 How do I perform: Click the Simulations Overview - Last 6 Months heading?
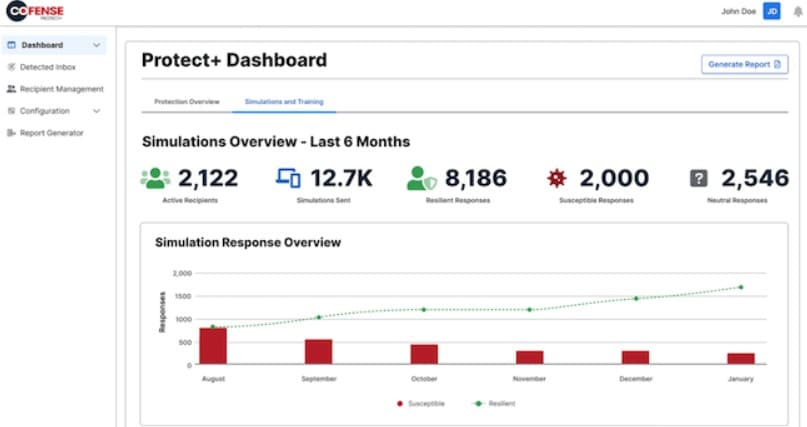point(276,141)
